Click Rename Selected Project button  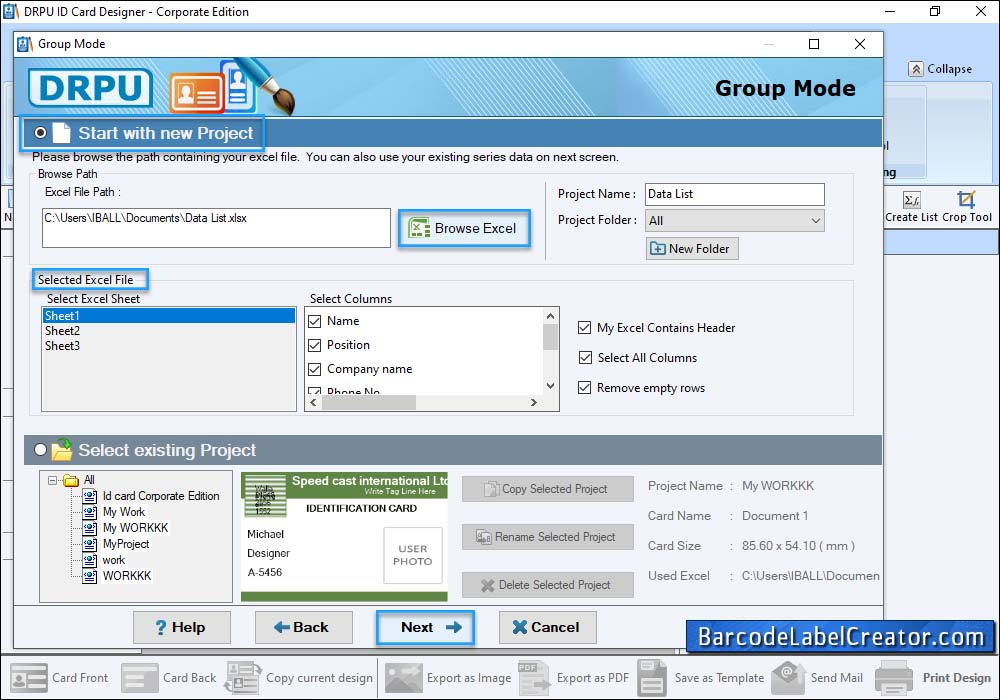click(x=548, y=537)
